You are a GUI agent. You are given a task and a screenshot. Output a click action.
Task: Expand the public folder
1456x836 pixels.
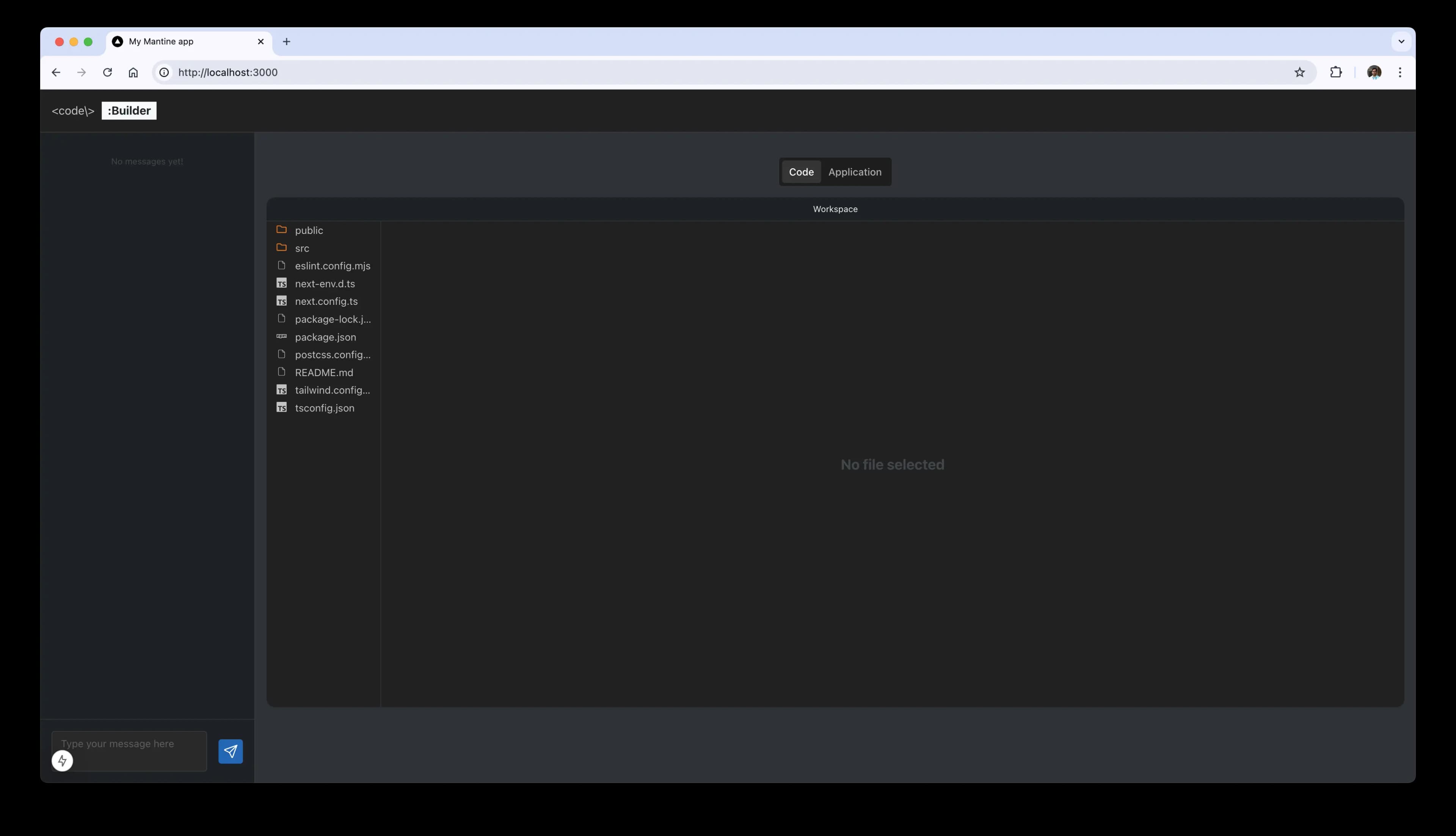click(x=309, y=230)
